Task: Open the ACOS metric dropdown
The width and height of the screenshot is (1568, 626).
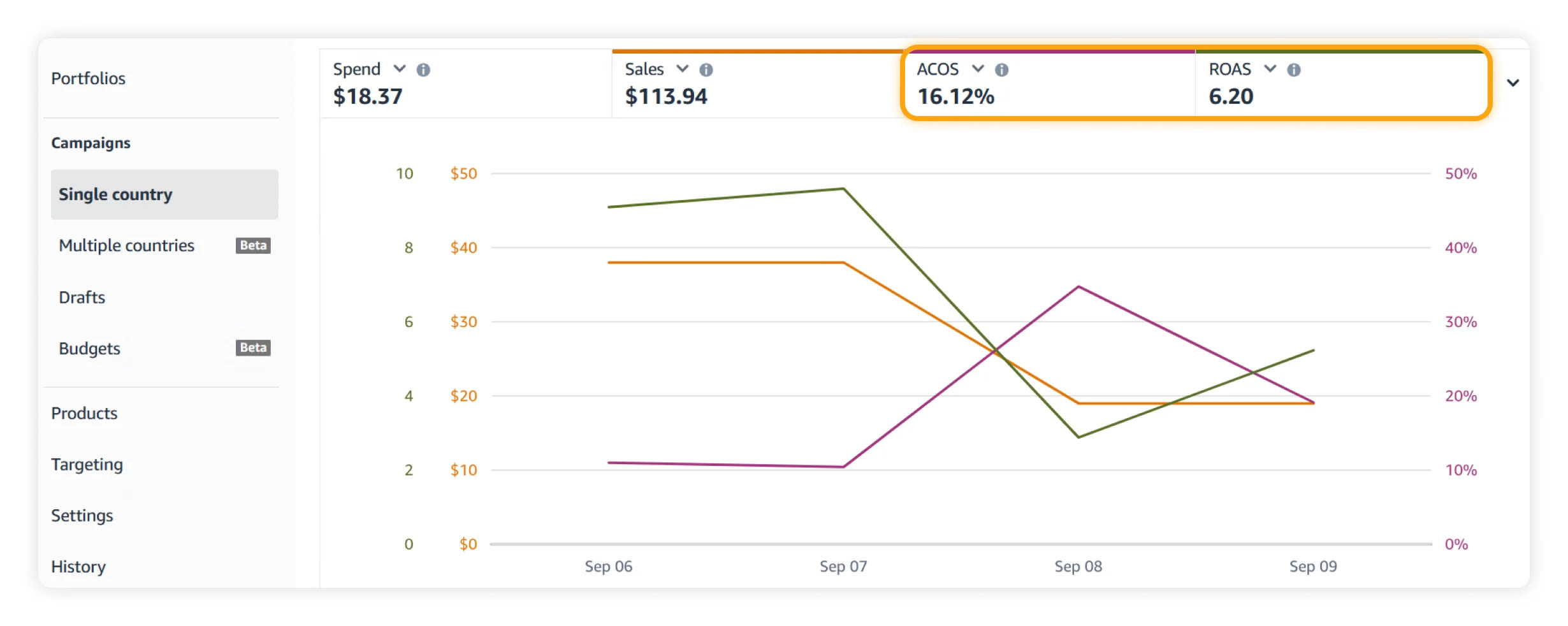Action: click(977, 69)
